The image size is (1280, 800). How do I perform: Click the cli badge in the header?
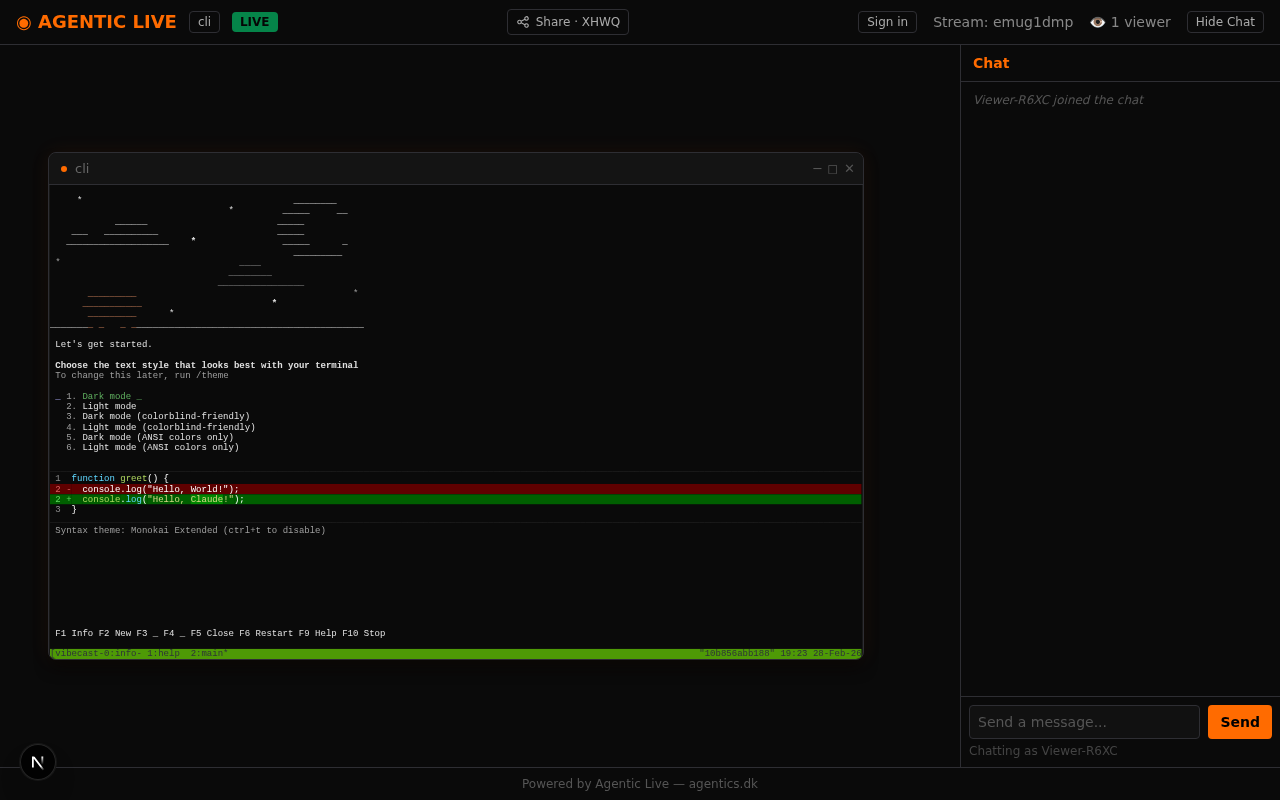tap(204, 22)
